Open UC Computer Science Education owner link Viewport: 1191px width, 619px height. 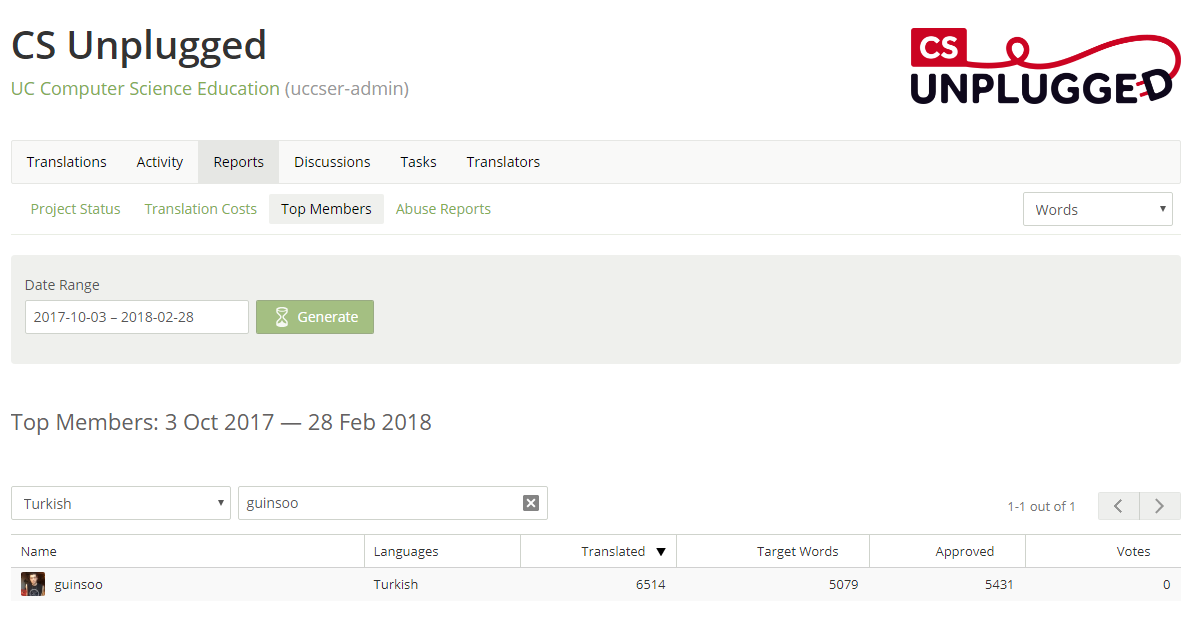tap(145, 89)
